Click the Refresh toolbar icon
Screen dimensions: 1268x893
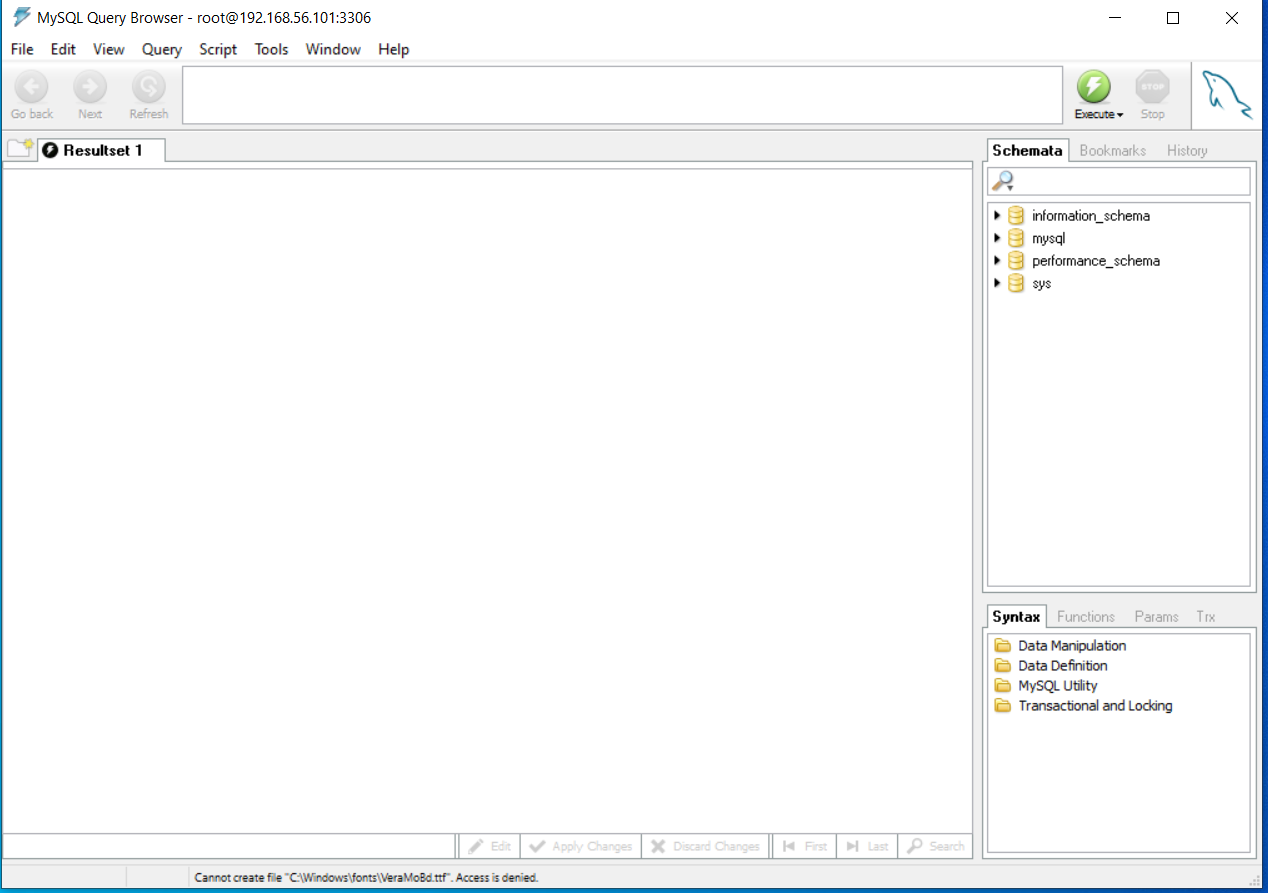click(x=149, y=88)
